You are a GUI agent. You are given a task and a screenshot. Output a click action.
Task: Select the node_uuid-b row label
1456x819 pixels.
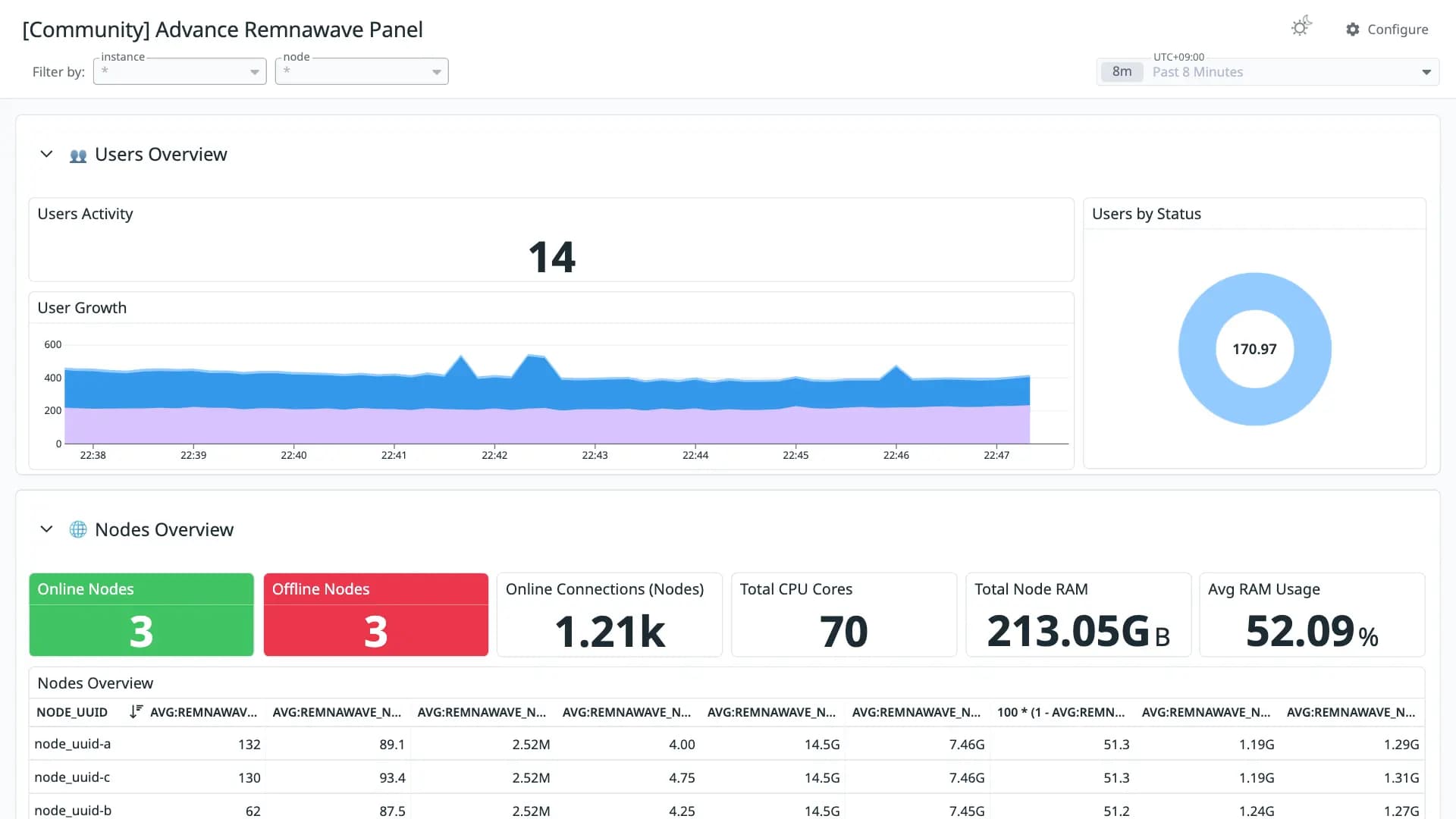point(73,811)
